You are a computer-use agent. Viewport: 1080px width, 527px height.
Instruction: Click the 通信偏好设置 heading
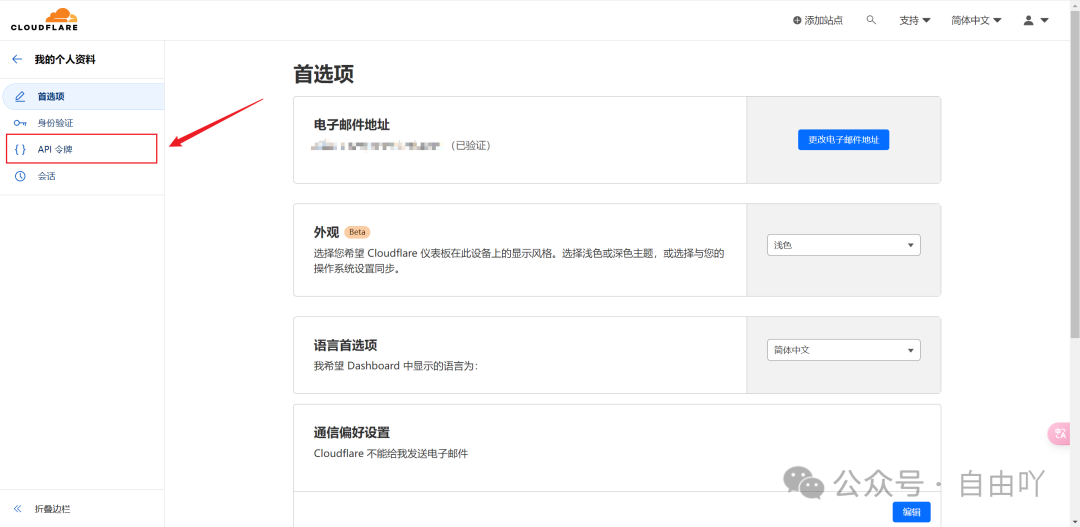[351, 433]
